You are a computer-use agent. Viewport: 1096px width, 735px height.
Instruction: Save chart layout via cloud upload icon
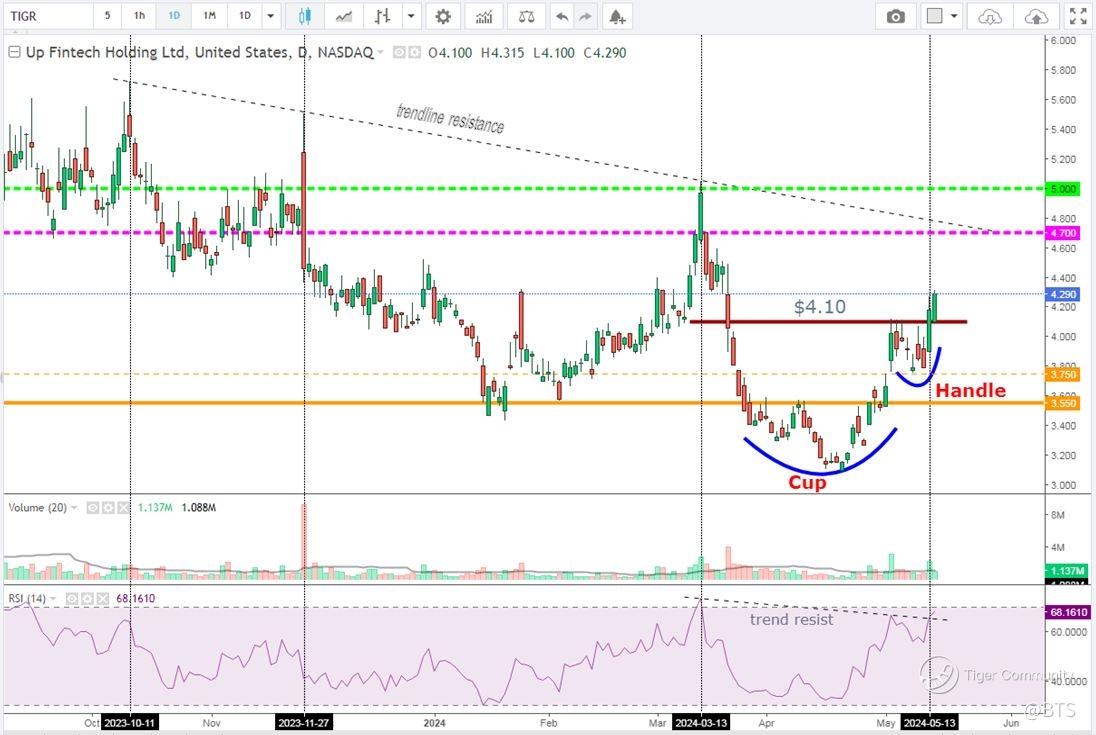tap(1036, 16)
